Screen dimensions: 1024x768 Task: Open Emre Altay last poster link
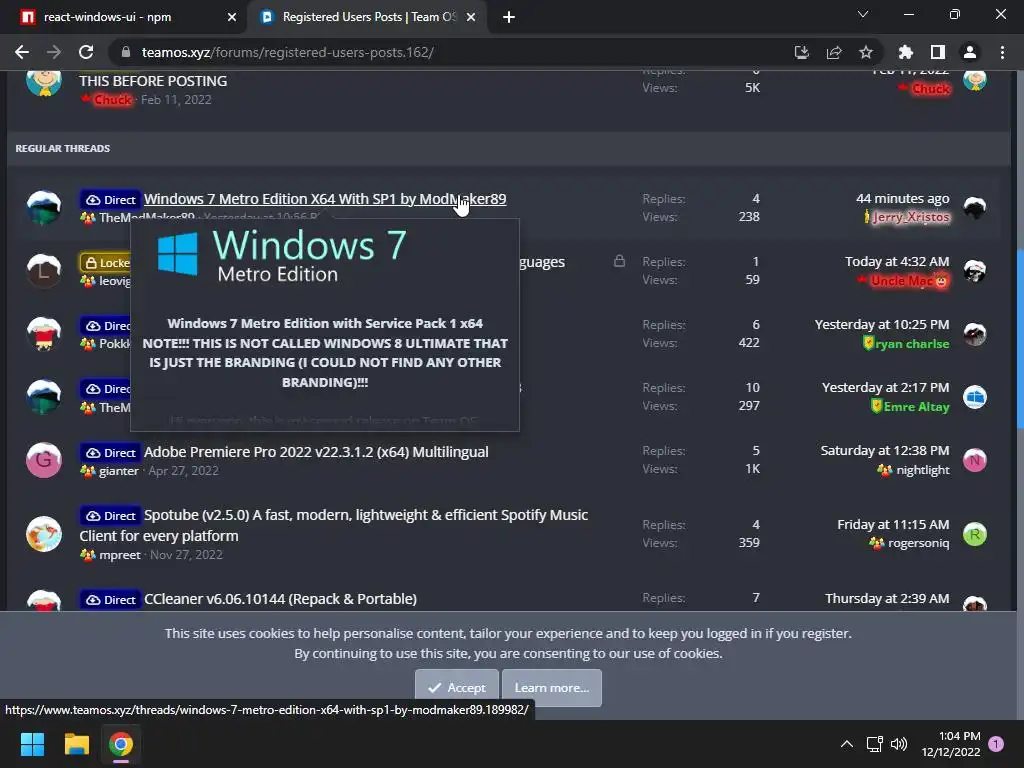[x=916, y=407]
